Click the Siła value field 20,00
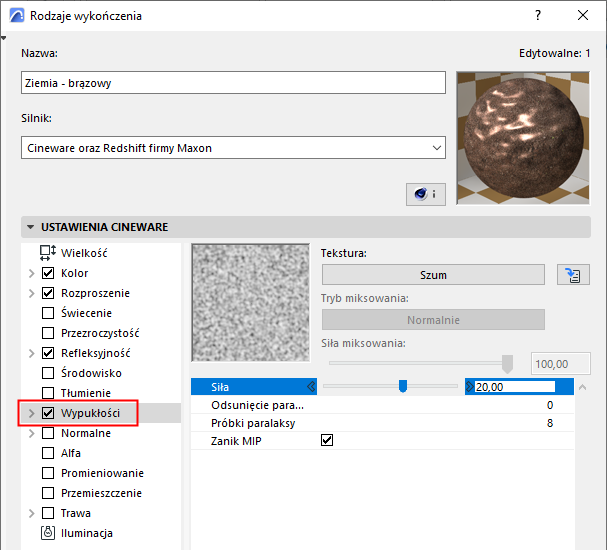 click(x=514, y=387)
